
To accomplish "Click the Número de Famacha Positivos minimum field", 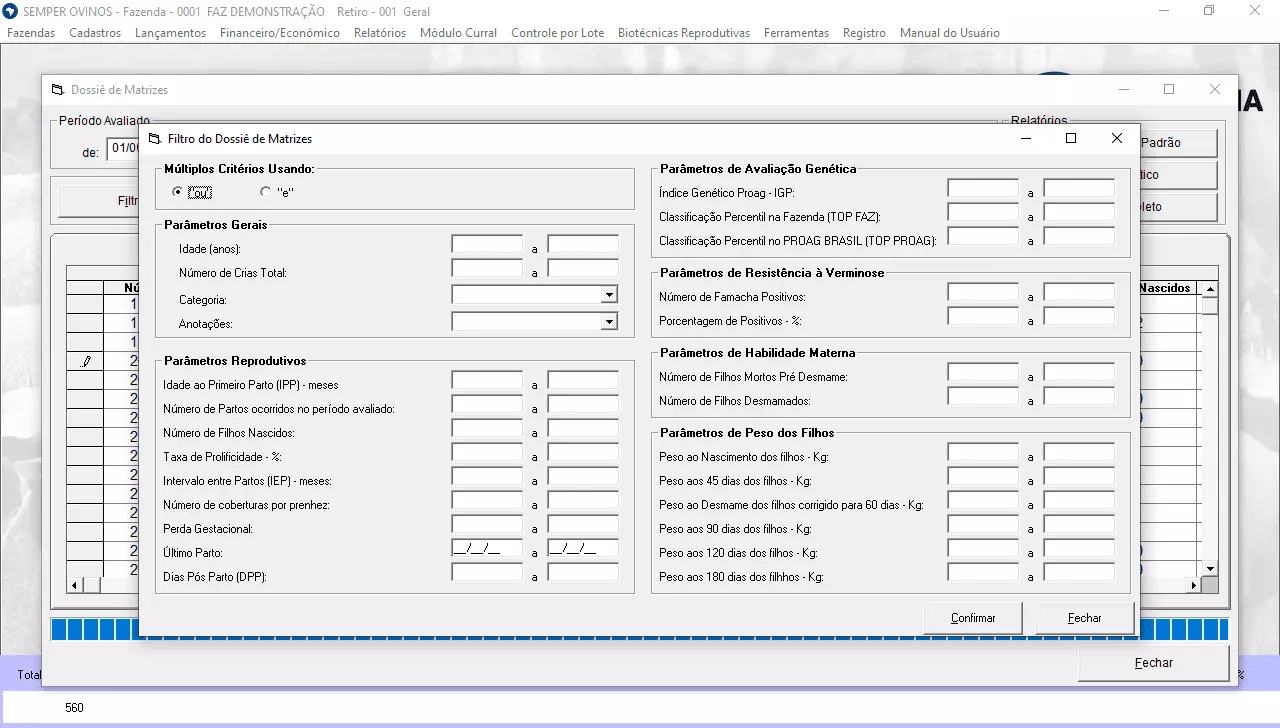I will click(x=983, y=292).
